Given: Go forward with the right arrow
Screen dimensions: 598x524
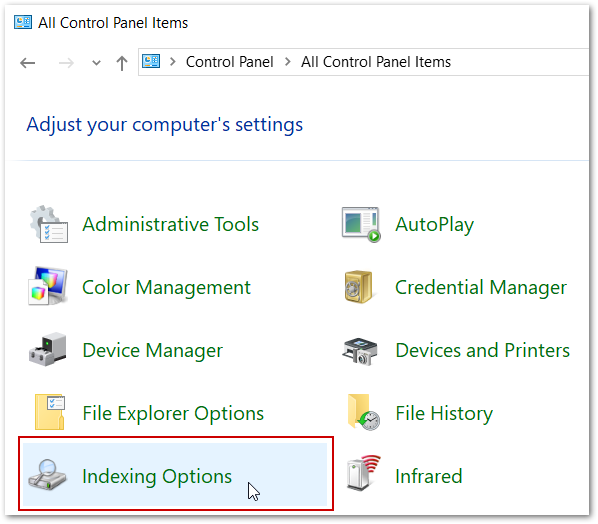Looking at the screenshot, I should click(x=66, y=63).
